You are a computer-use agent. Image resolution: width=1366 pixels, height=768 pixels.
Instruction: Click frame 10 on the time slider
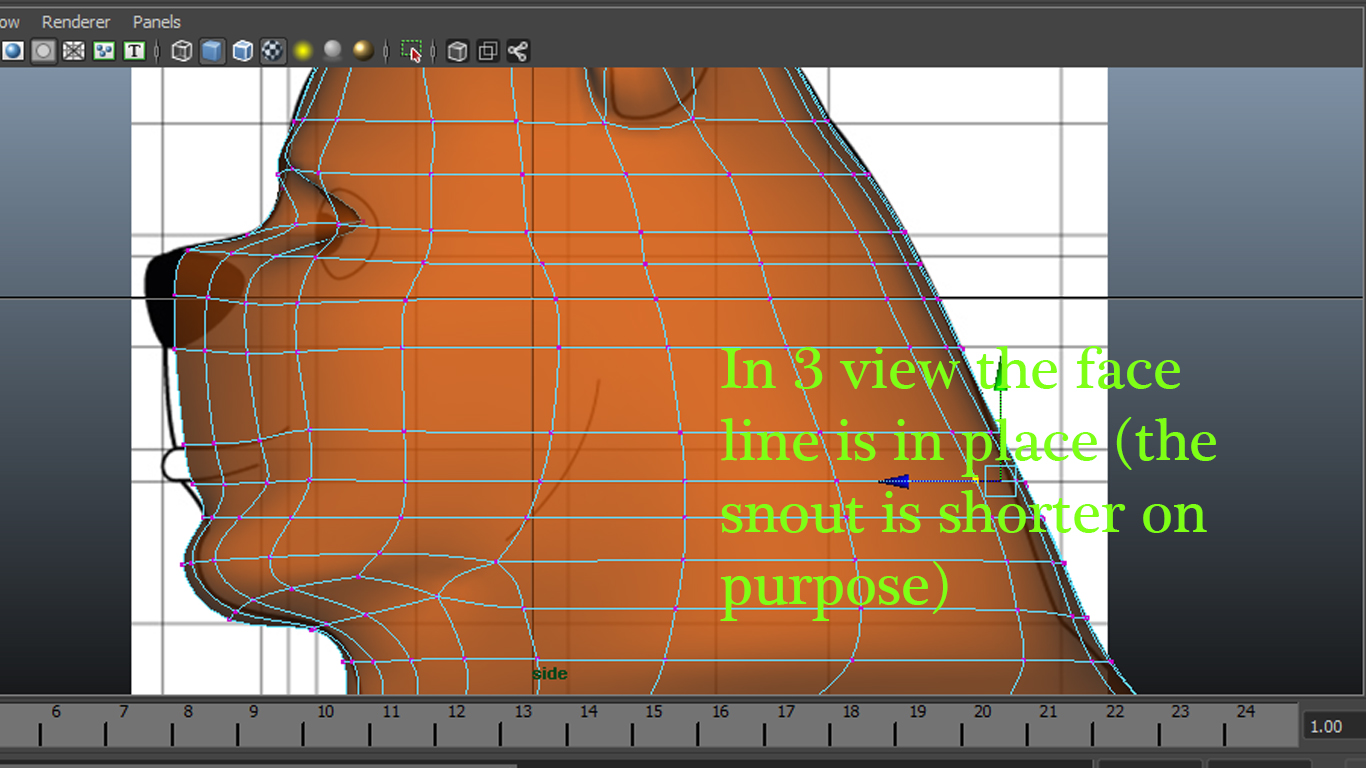tap(325, 712)
